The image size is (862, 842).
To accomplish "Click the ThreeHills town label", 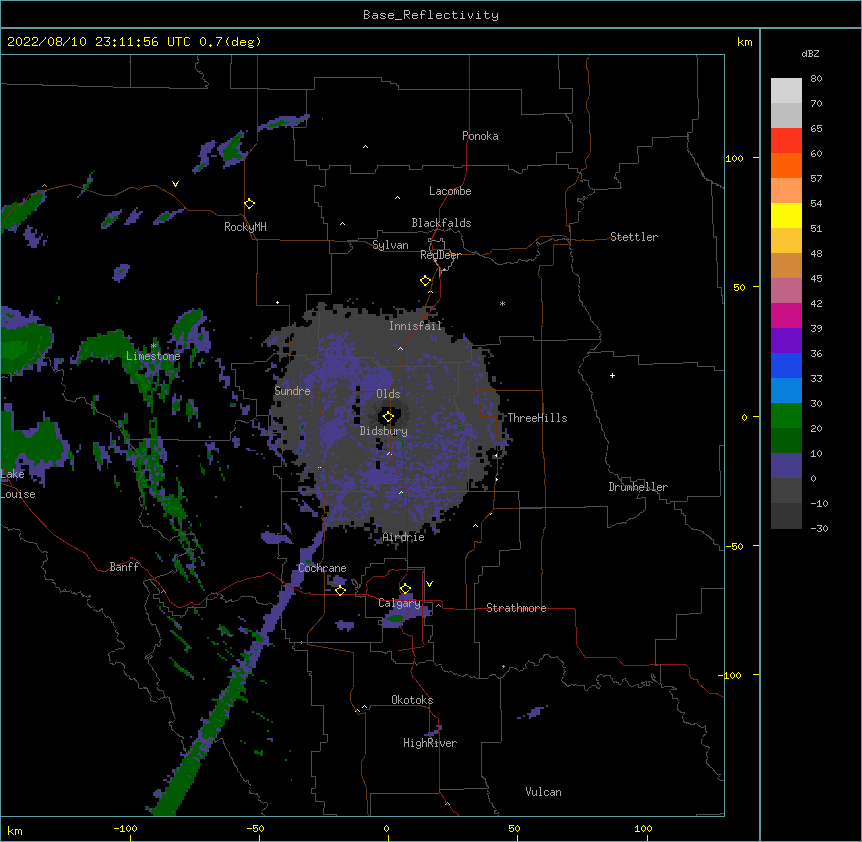I will (537, 418).
